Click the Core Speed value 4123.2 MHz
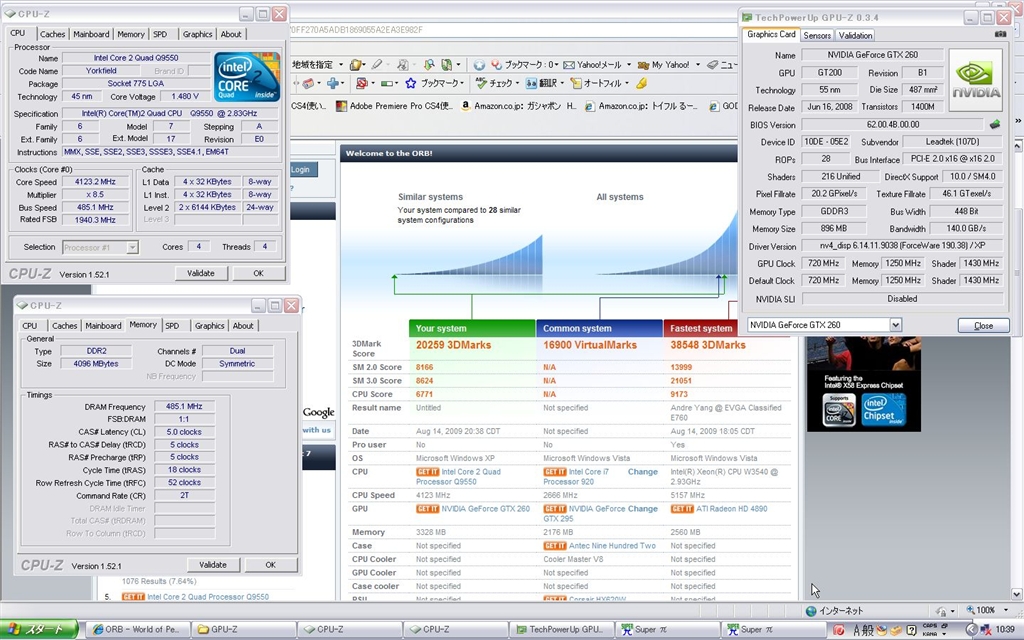 coord(95,182)
